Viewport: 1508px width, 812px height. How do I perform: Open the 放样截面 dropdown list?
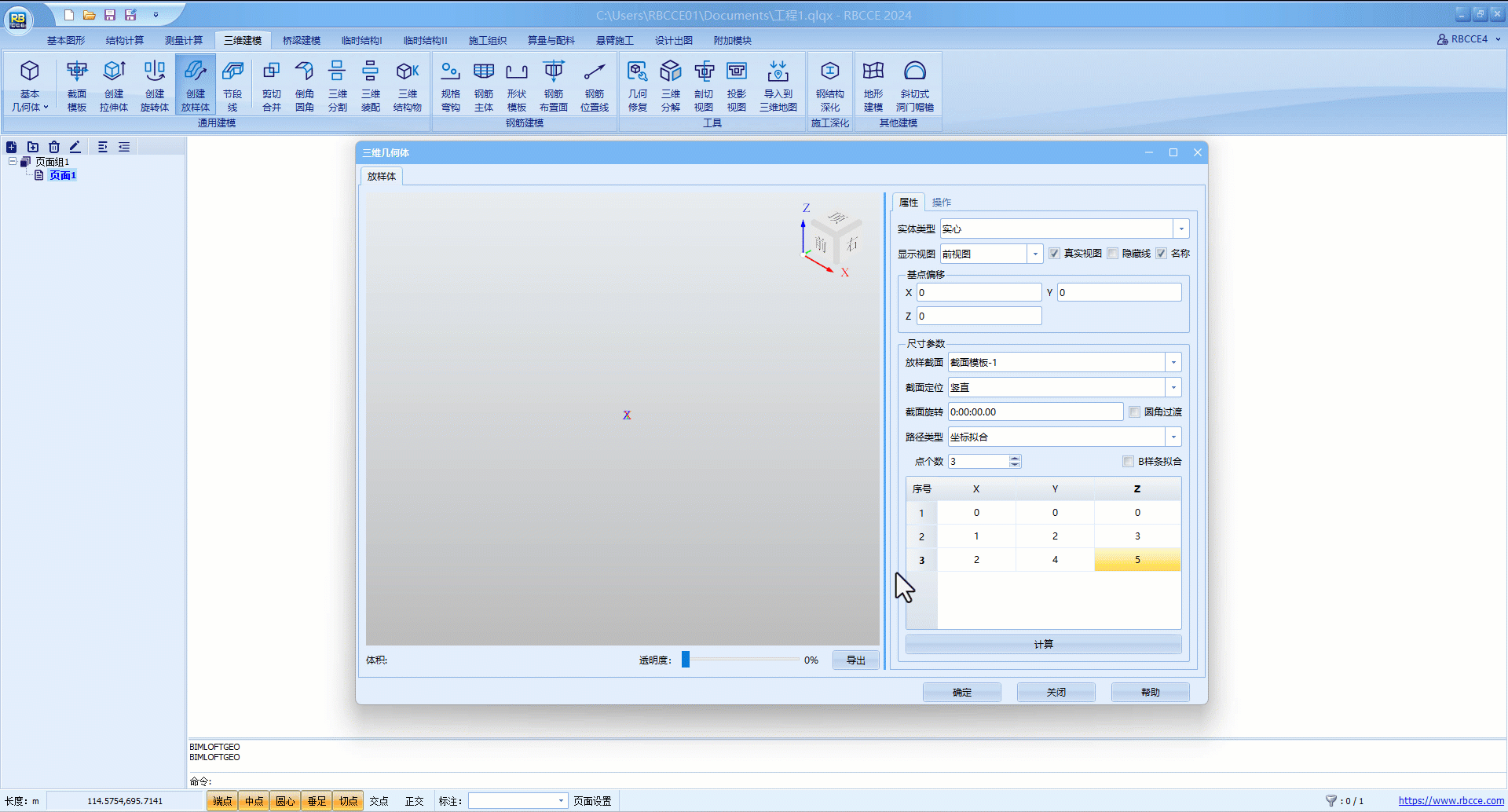coord(1173,363)
